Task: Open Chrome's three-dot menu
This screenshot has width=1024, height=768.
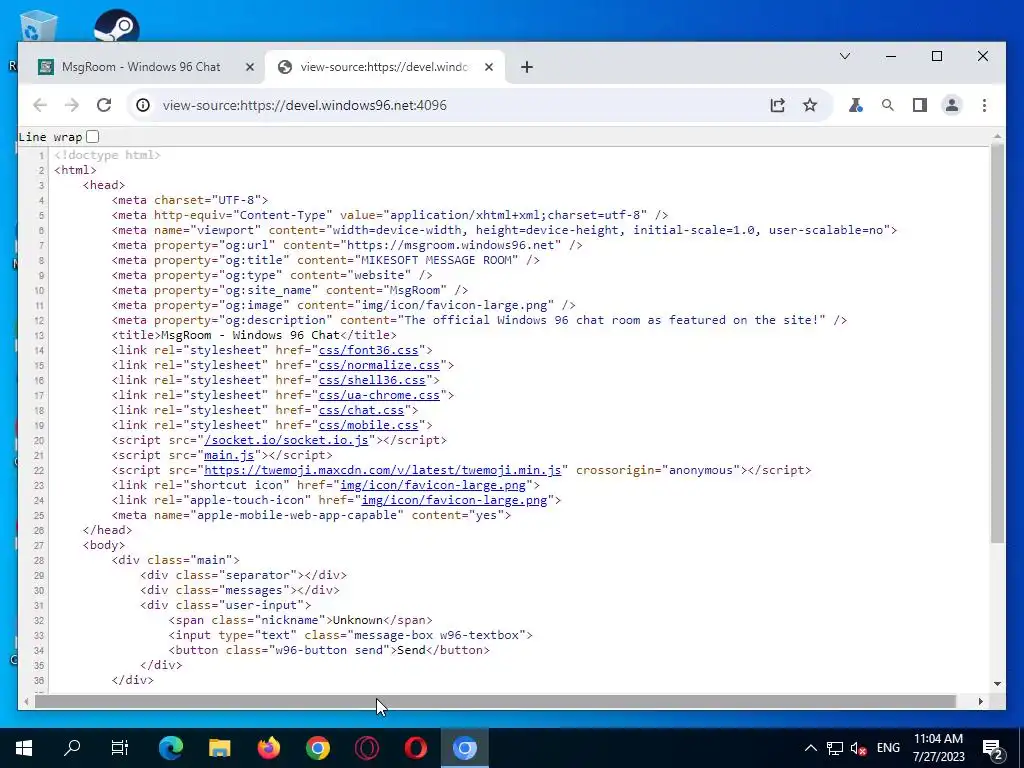Action: pos(984,105)
